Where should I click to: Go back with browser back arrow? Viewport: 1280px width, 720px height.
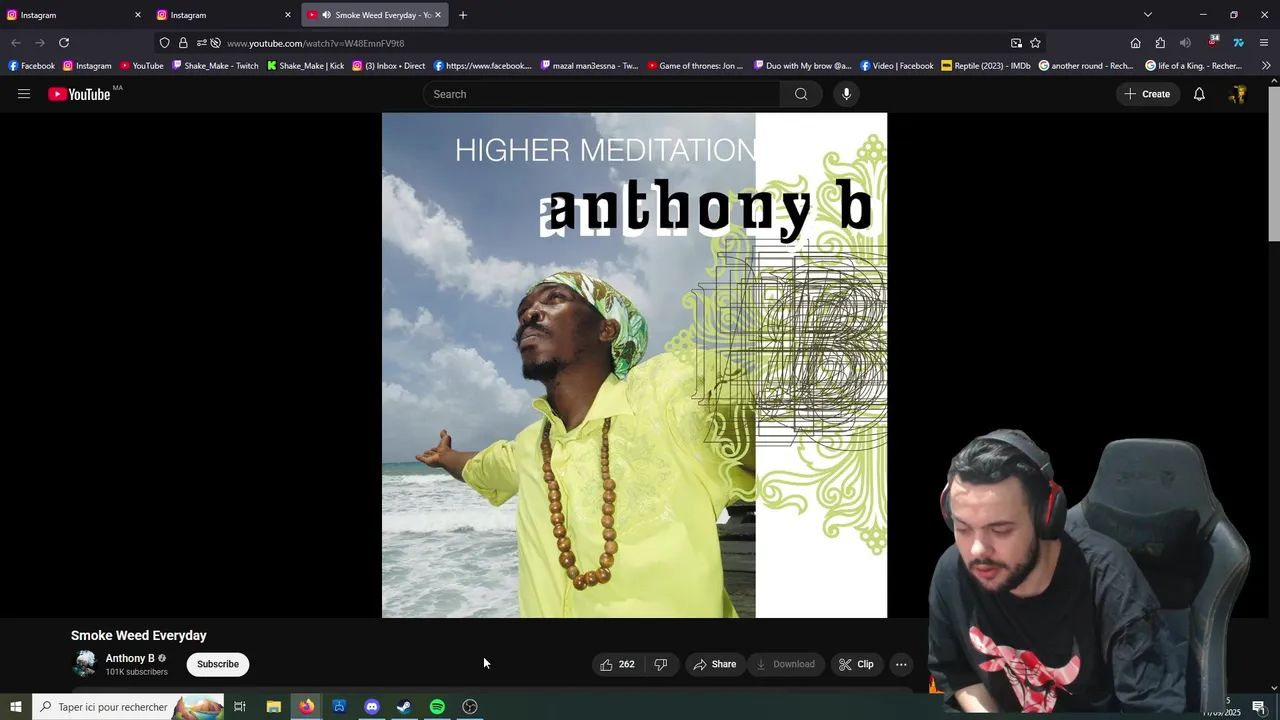15,43
